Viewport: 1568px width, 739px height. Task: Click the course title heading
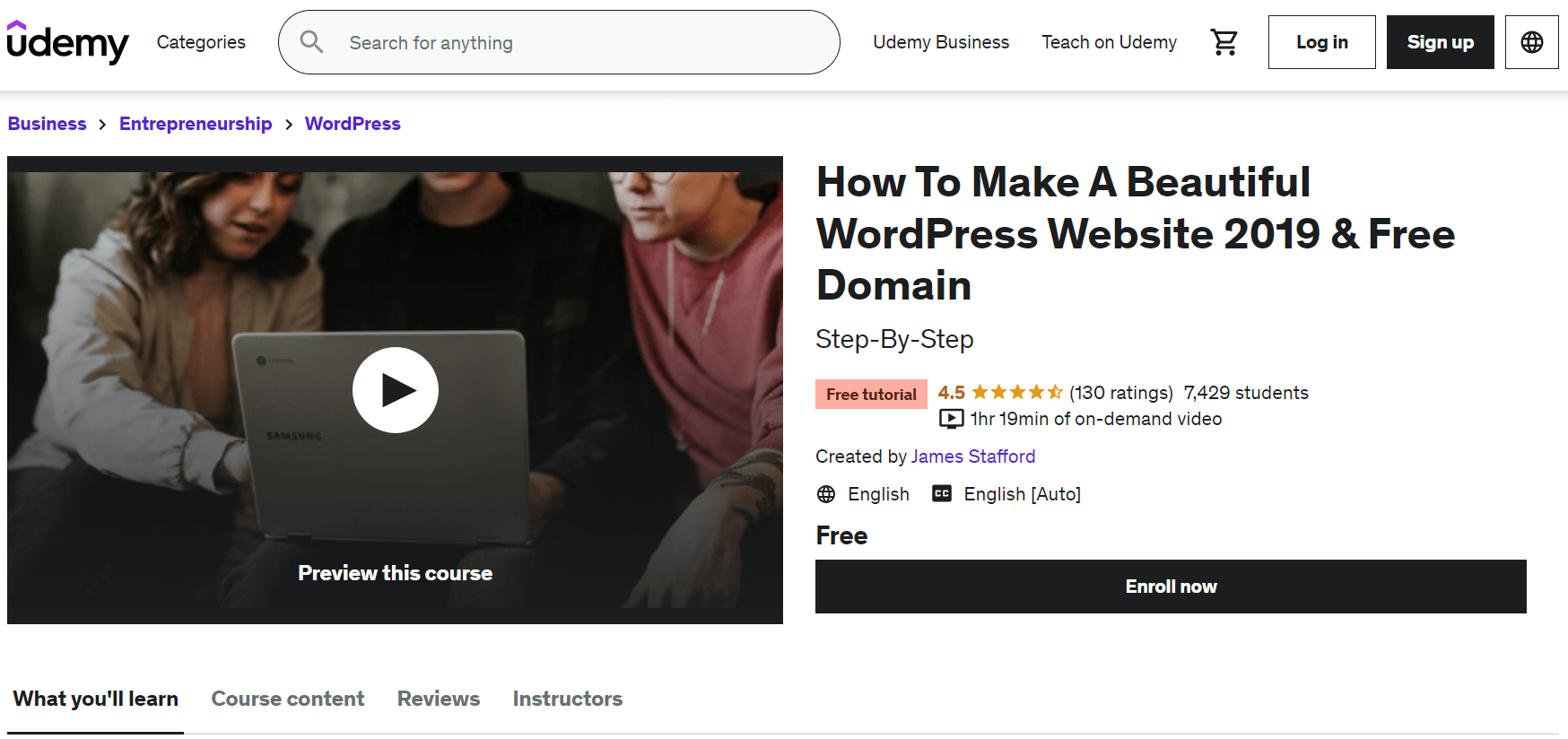pos(1136,233)
